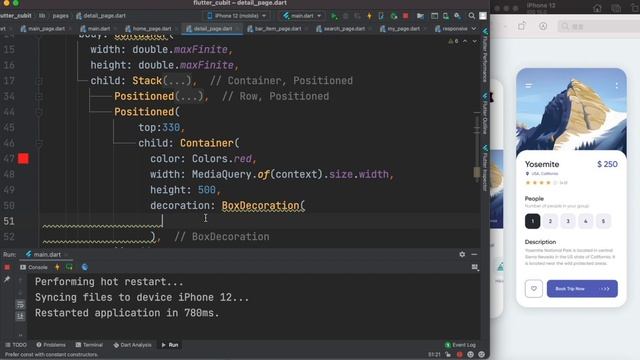Open the main.dart run configuration dropdown
Screen dimensions: 640x360
coord(302,16)
